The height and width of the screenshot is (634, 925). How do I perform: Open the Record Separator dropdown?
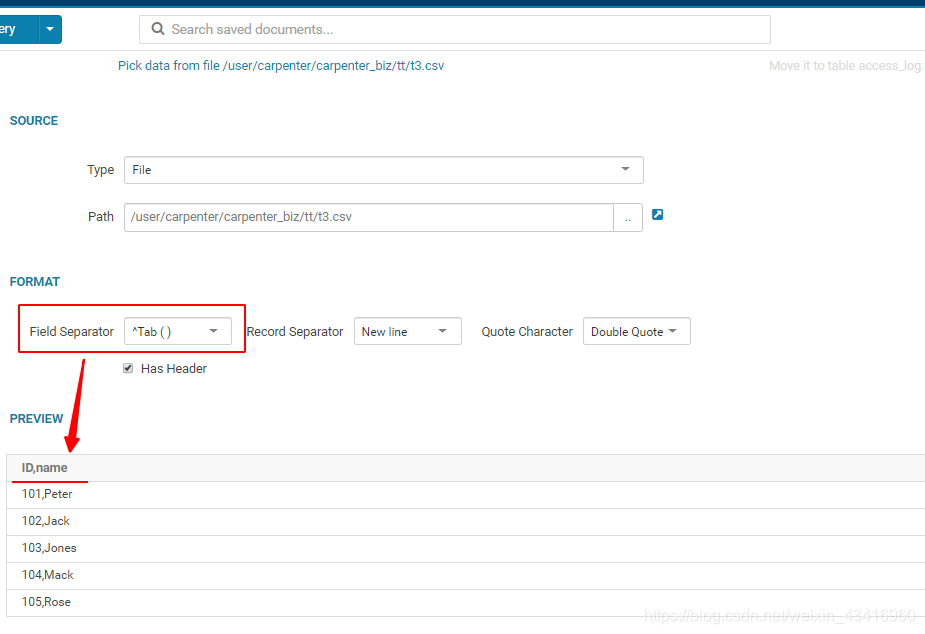click(408, 331)
